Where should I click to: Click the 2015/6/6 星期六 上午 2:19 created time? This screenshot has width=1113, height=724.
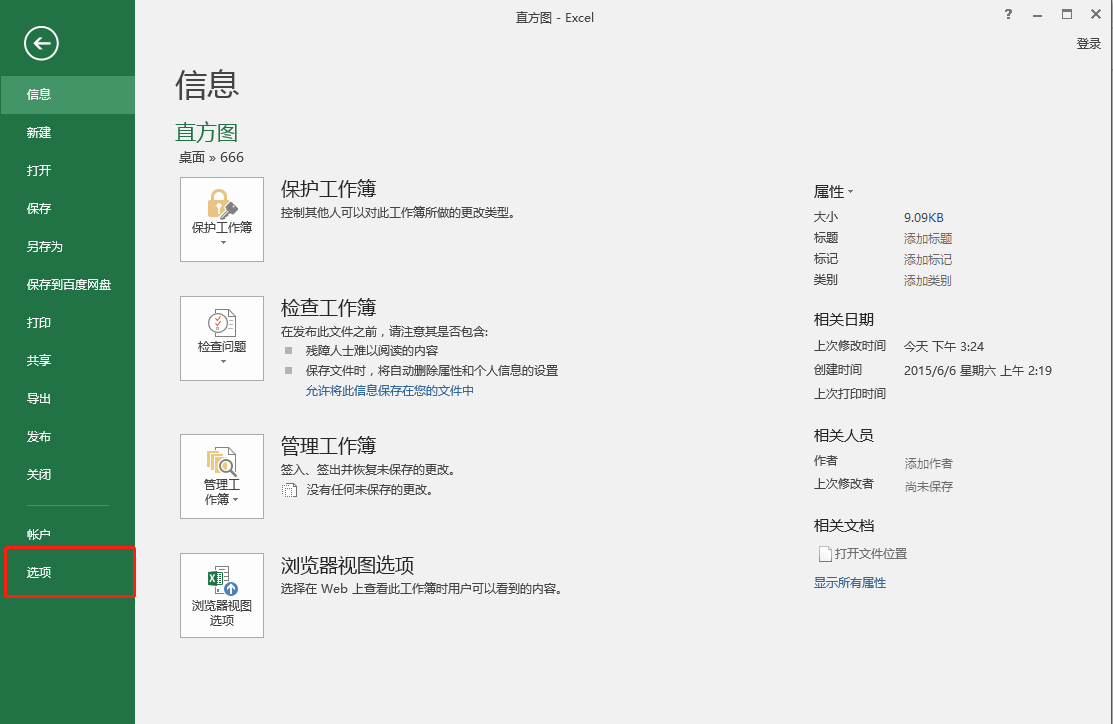coord(977,371)
